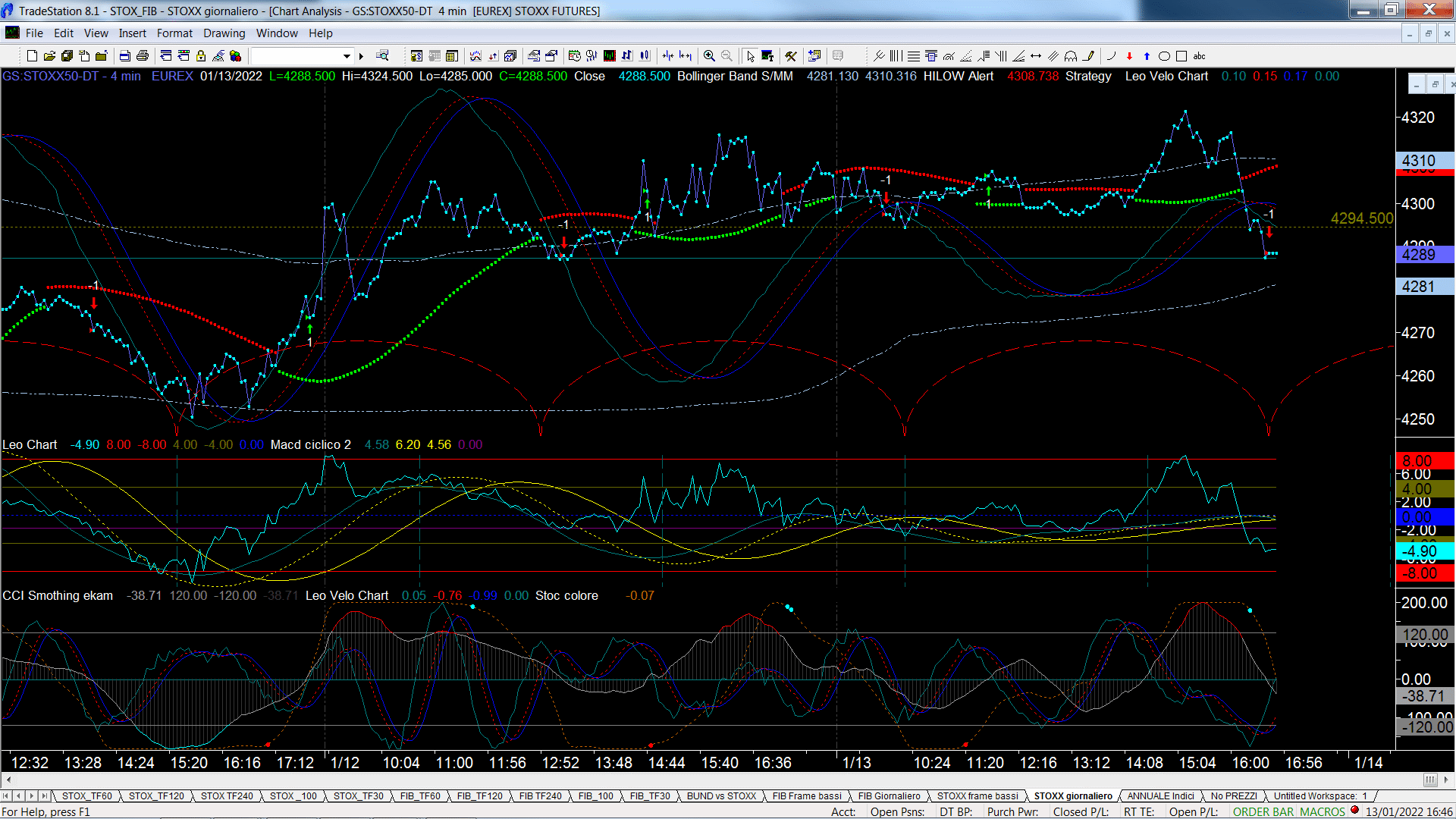1456x819 pixels.
Task: Click the clock calendar icon in toolbar
Action: point(574,55)
